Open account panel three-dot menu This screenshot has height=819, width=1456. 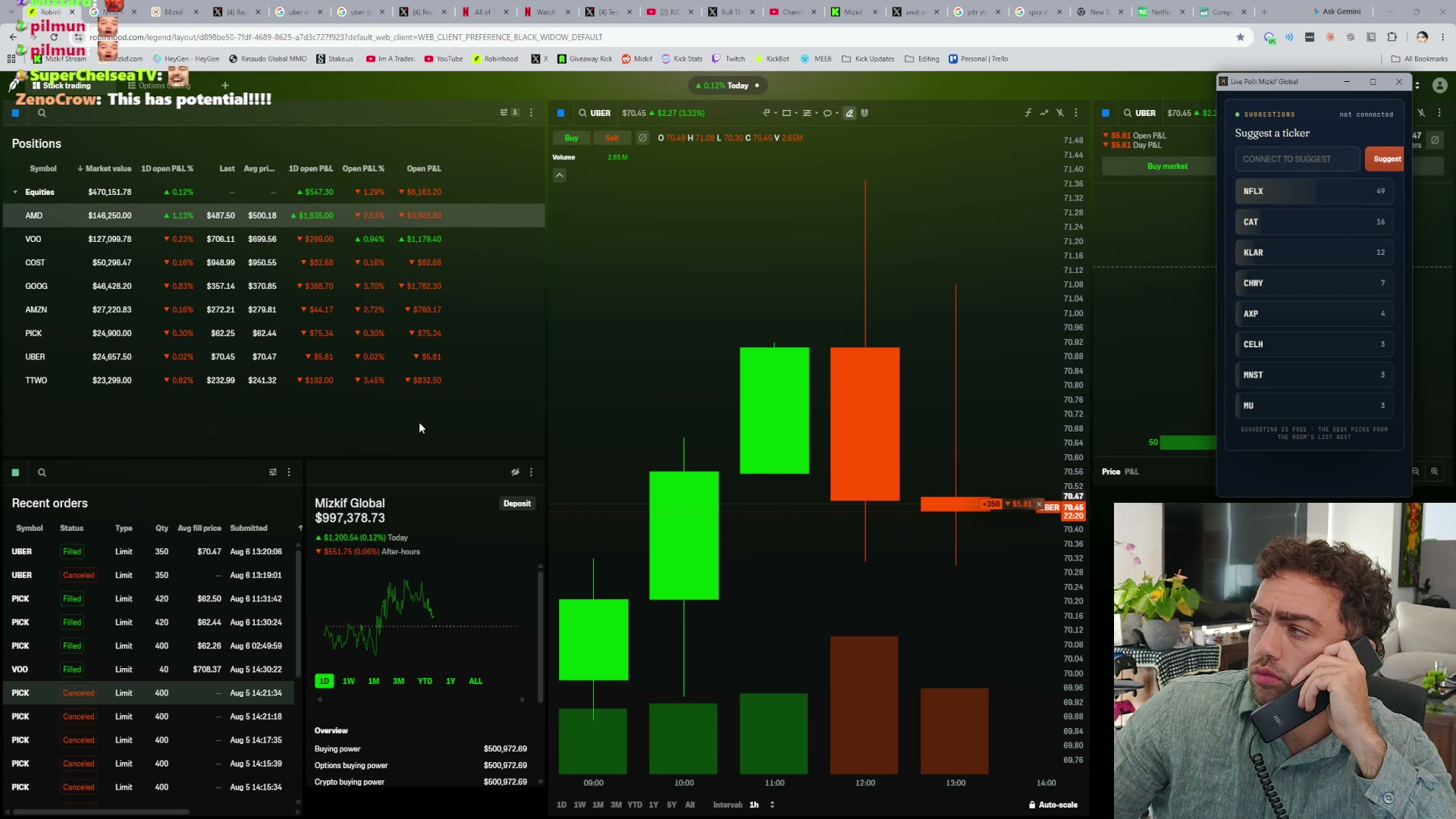(x=531, y=472)
